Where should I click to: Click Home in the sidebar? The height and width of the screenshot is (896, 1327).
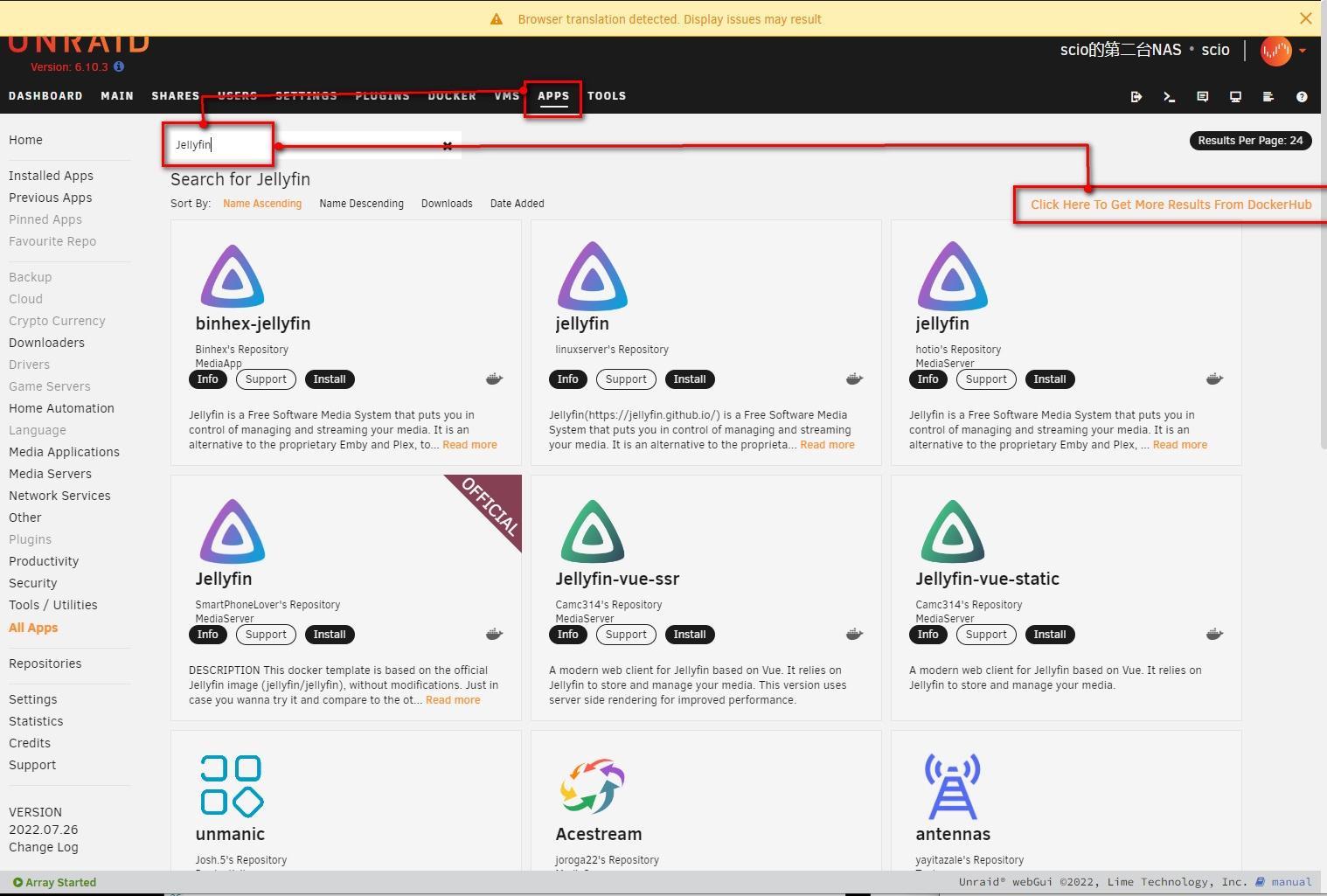(25, 140)
